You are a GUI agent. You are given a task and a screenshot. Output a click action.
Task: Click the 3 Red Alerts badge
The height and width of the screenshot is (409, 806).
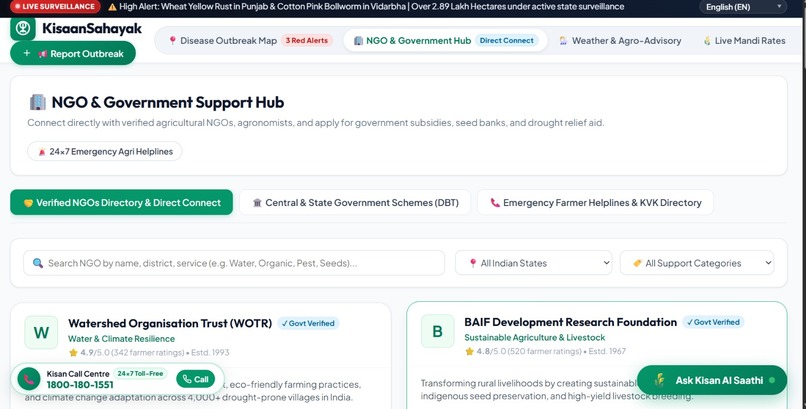[x=307, y=41]
